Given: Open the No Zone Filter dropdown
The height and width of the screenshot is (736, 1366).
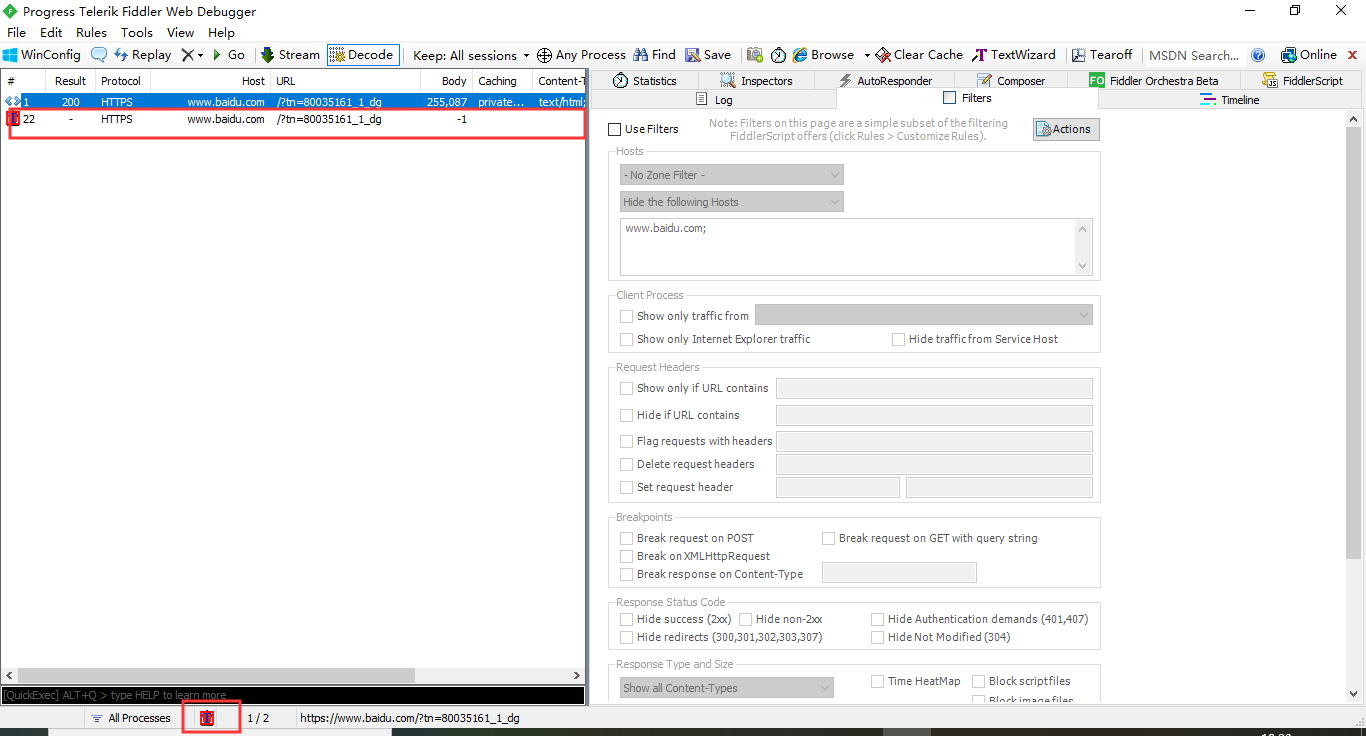Looking at the screenshot, I should pyautogui.click(x=732, y=175).
